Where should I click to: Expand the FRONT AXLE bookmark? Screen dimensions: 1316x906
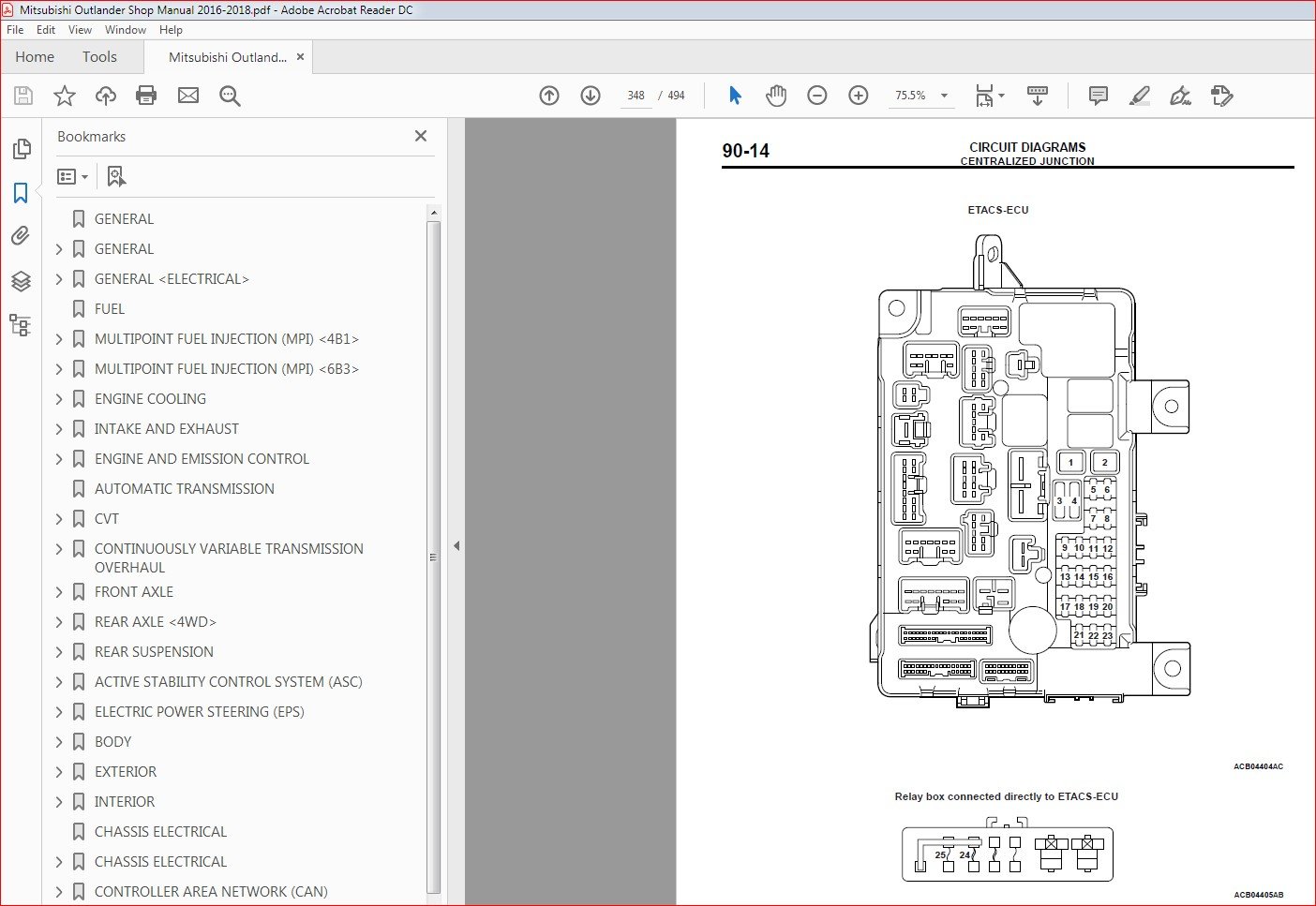59,592
